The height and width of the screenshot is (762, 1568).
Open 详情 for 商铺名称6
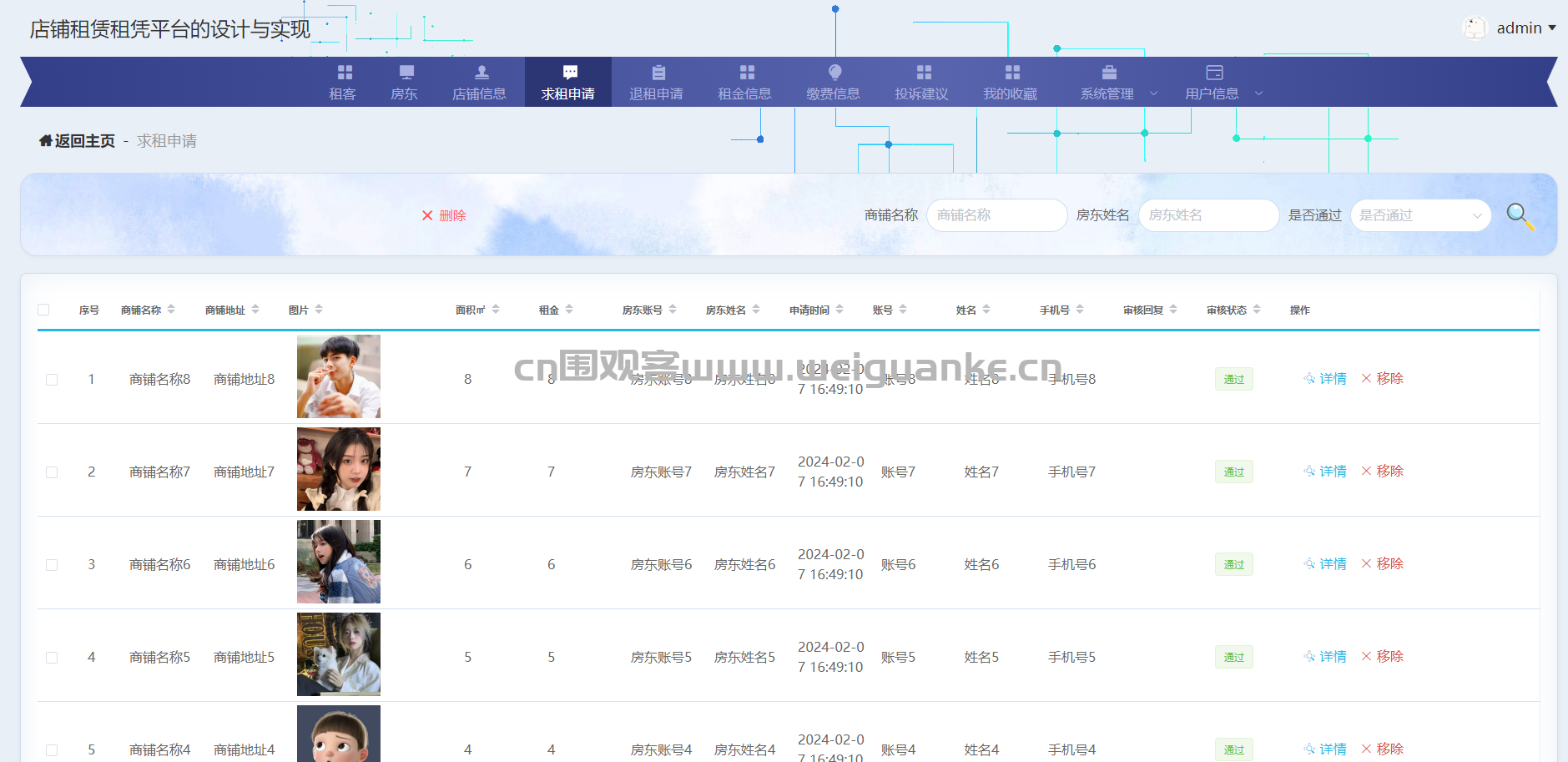(1325, 564)
